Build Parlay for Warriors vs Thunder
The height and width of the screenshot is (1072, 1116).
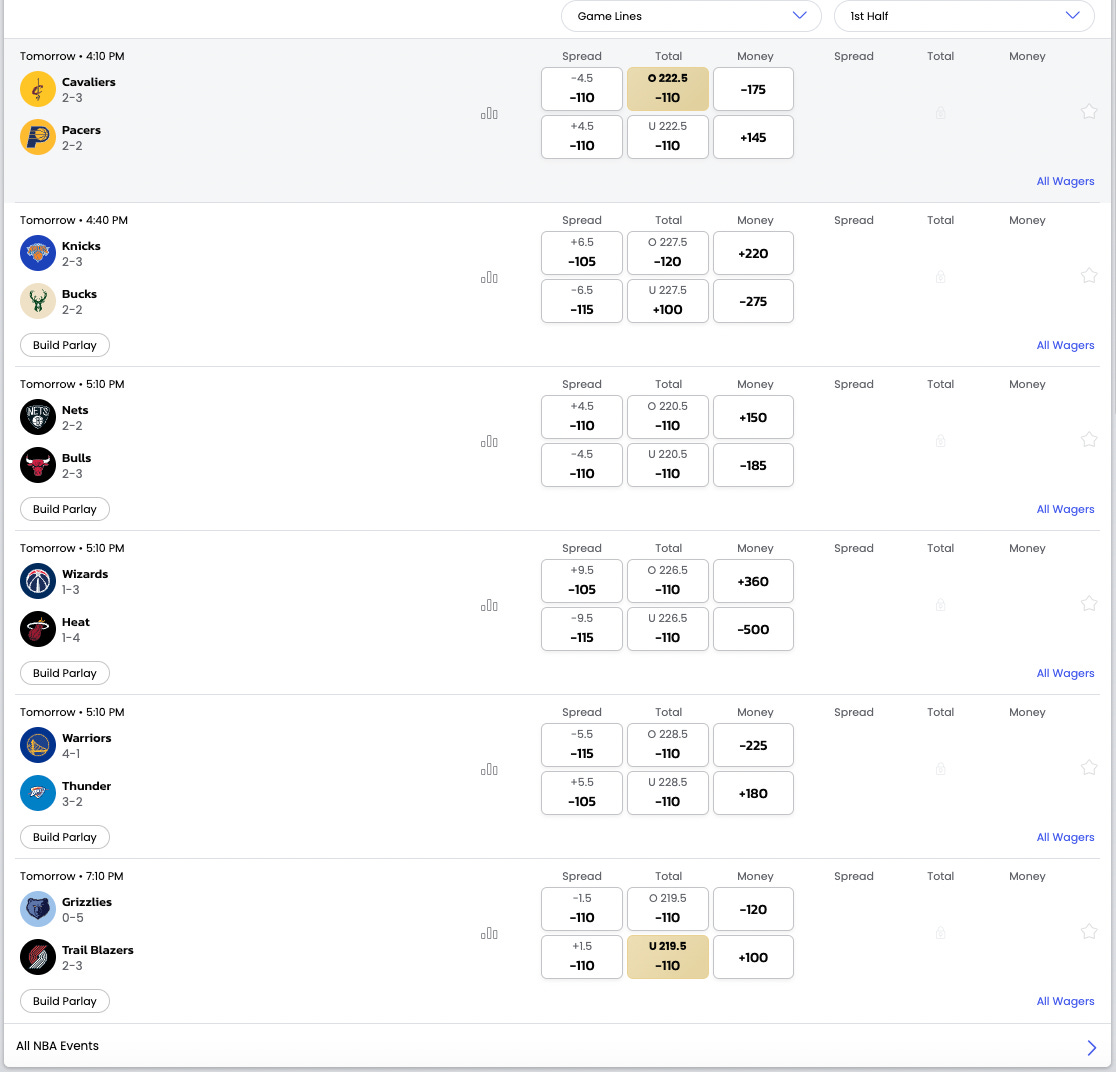click(65, 837)
